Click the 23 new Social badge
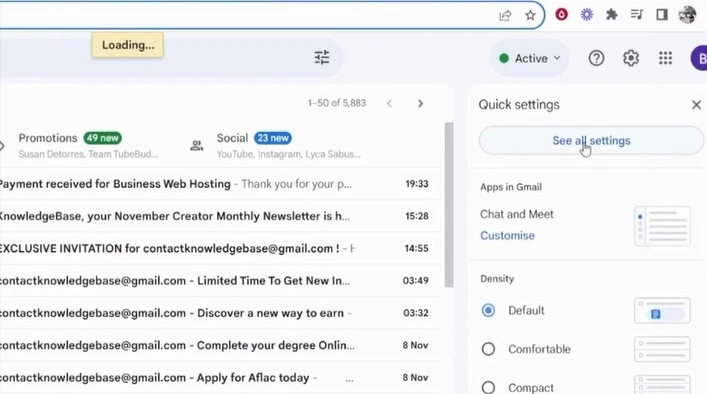This screenshot has width=707, height=394. pos(273,138)
